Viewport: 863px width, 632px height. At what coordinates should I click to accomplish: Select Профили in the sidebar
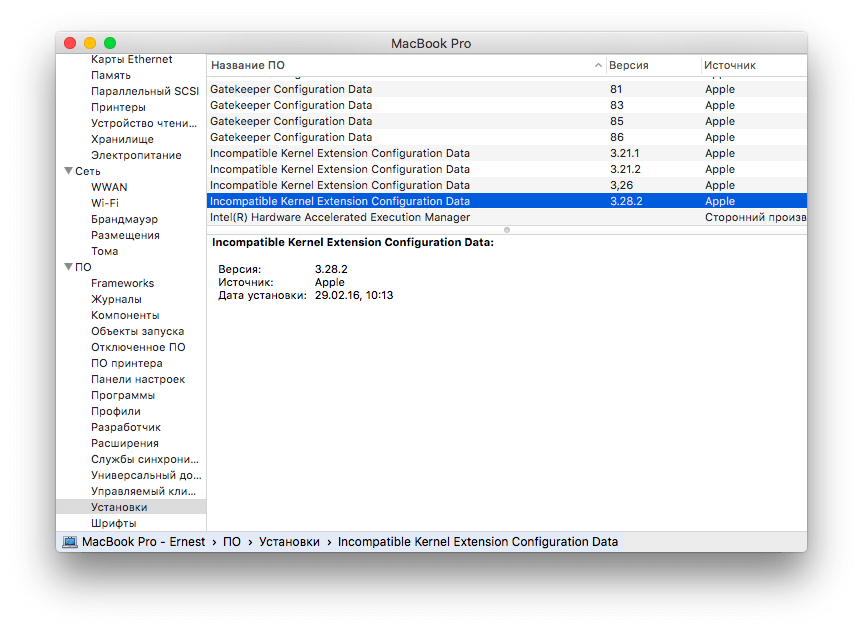coord(116,410)
